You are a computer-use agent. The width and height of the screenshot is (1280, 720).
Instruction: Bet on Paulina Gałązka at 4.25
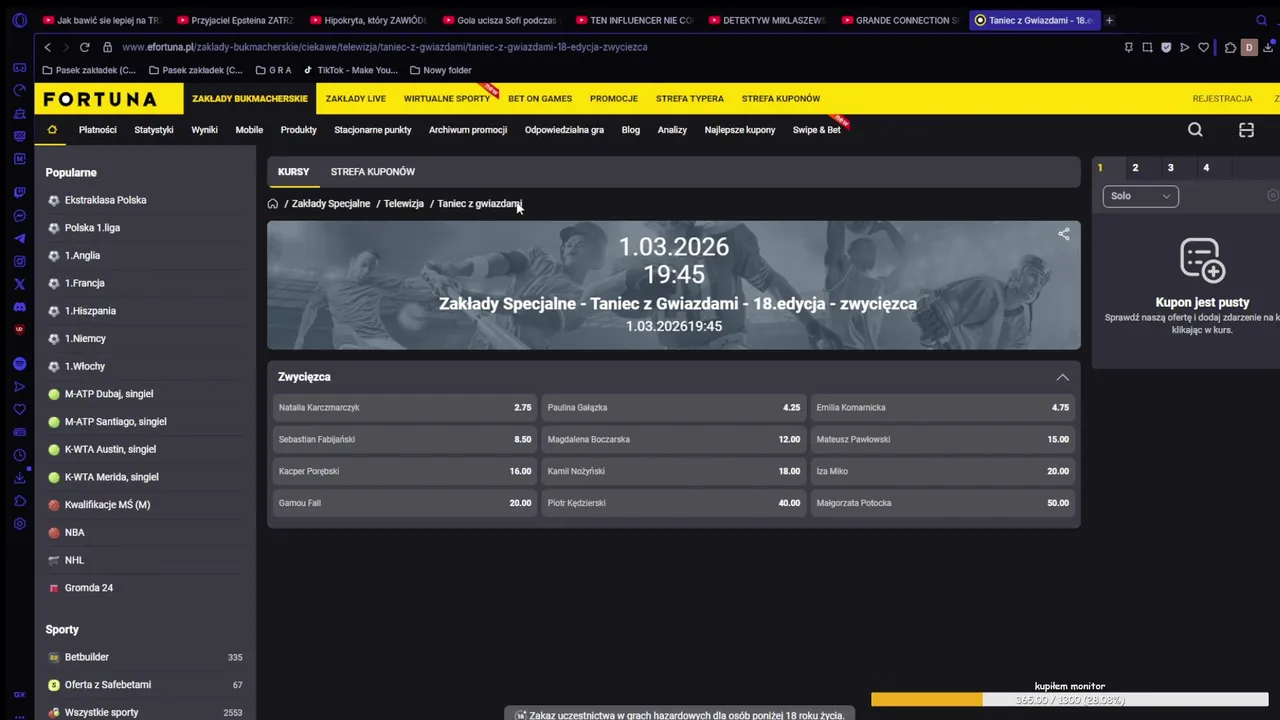674,408
